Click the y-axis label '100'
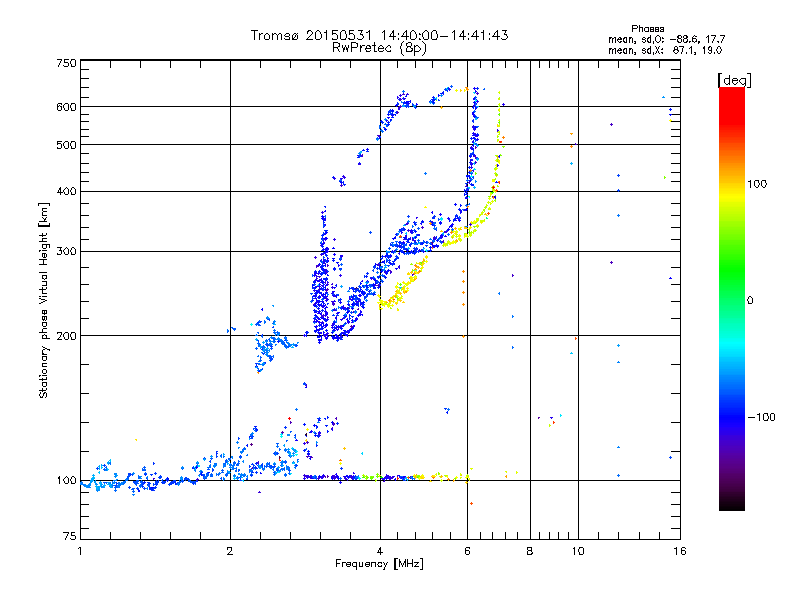Viewport: 800px width, 600px height. 66,480
